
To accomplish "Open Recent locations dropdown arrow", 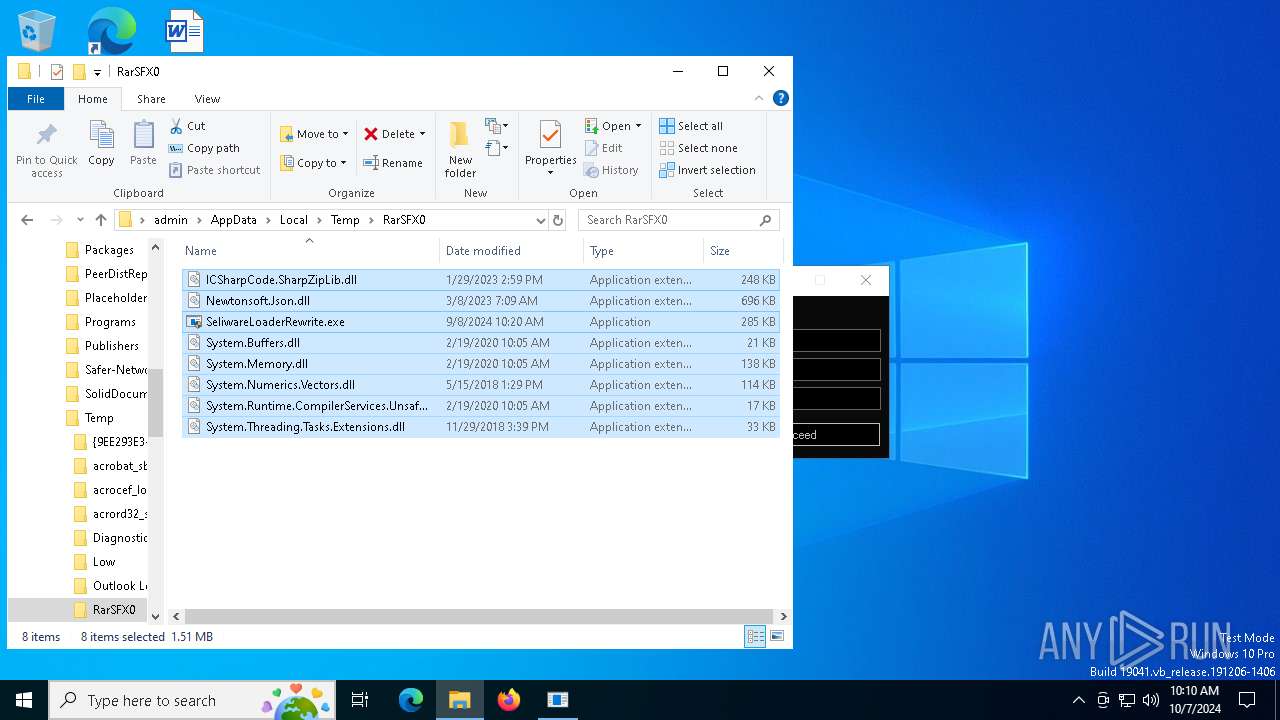I will [80, 220].
